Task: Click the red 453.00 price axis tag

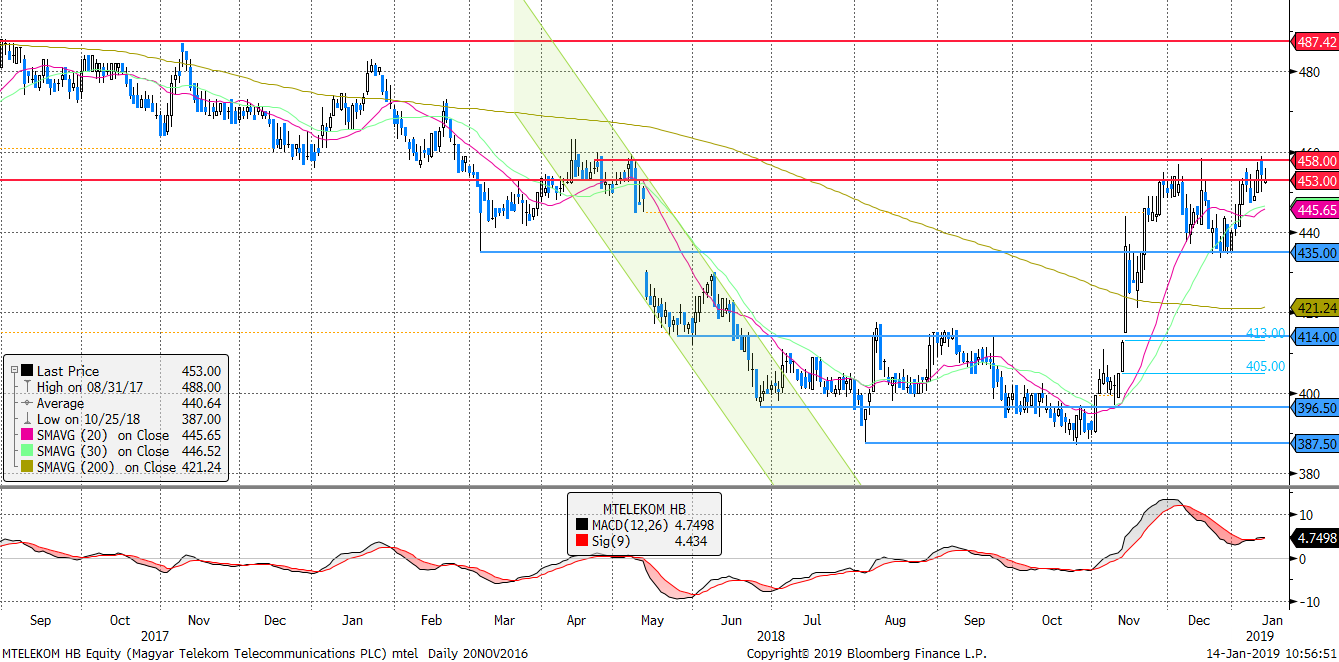Action: (1315, 180)
